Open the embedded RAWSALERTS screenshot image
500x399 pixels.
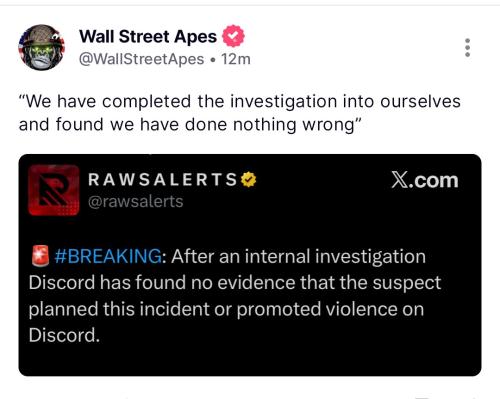pos(250,265)
